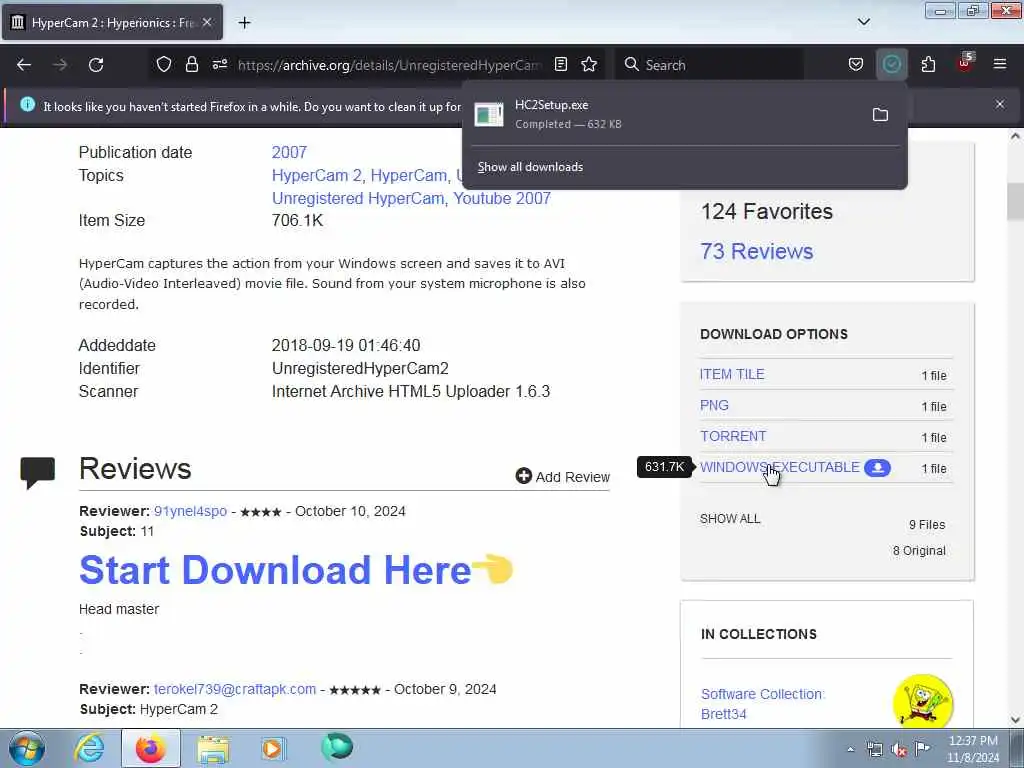
Task: Go back using the browser back arrow
Action: (x=24, y=65)
